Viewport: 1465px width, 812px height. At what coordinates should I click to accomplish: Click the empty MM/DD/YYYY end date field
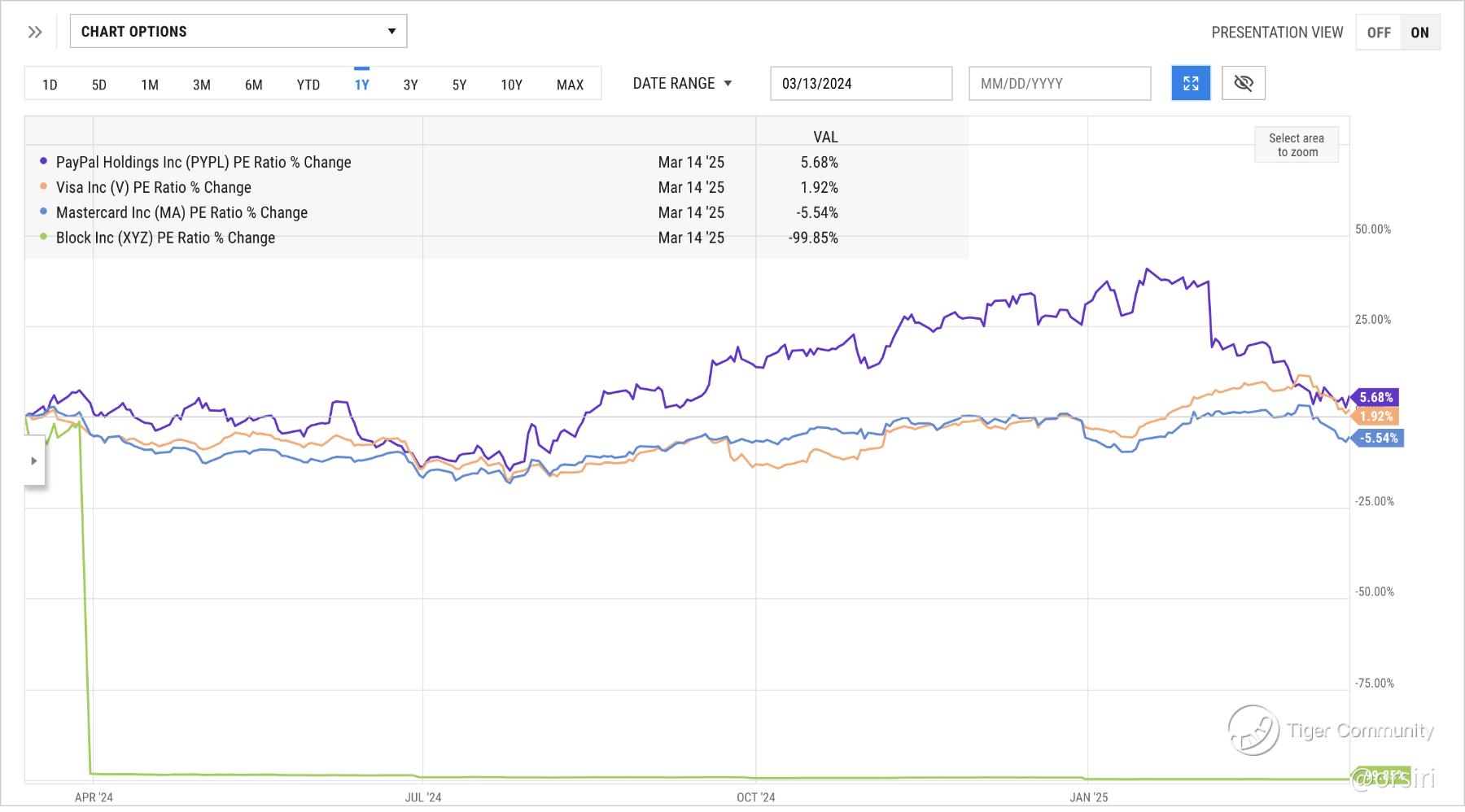tap(1060, 83)
